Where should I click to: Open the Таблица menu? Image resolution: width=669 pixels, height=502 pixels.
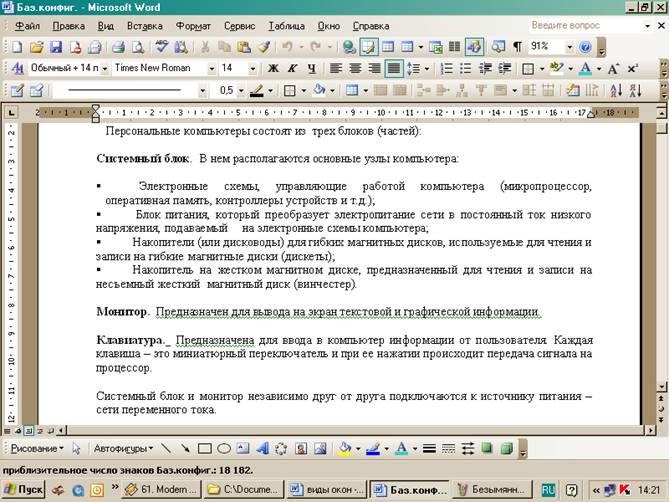click(x=287, y=24)
